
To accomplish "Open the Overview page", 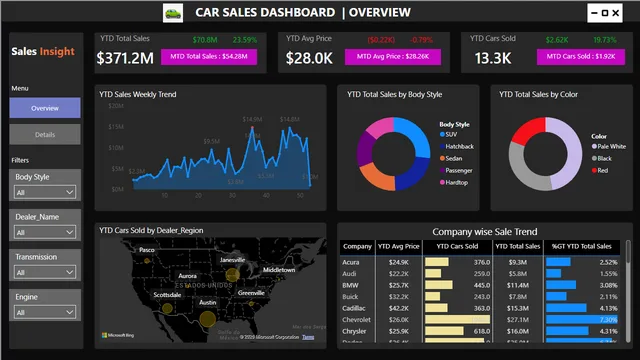I will coord(45,108).
